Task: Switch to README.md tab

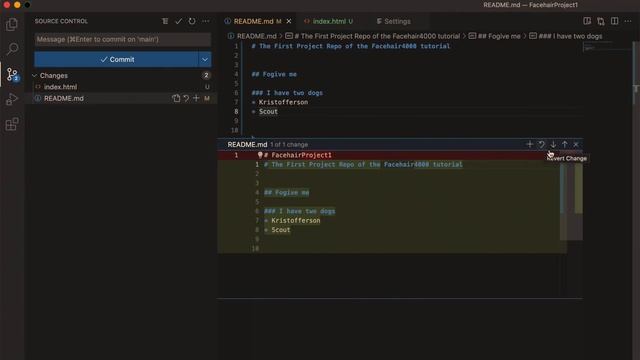Action: [253, 21]
